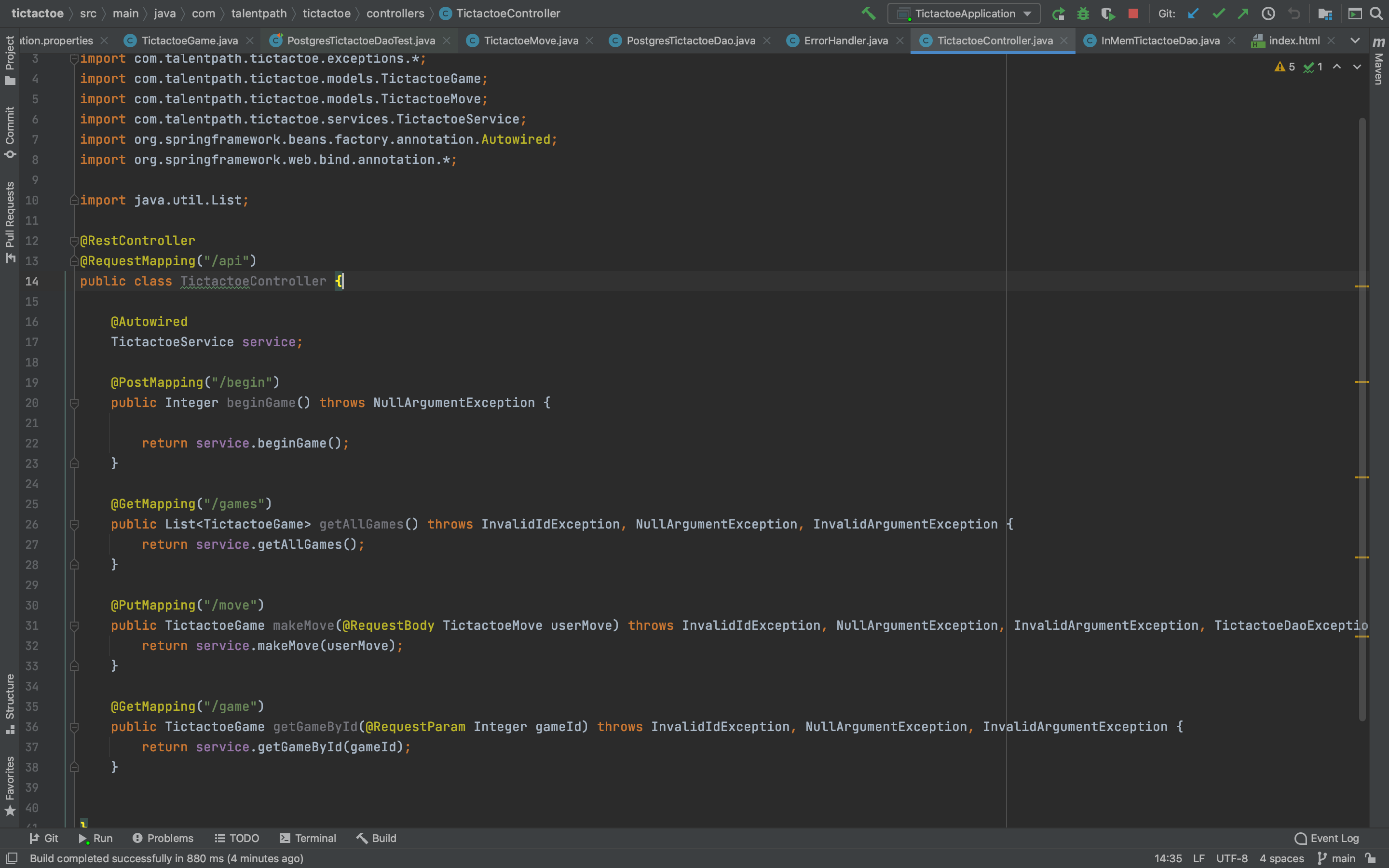Click the TictactoeController class name in code
1389x868 pixels.
[253, 281]
